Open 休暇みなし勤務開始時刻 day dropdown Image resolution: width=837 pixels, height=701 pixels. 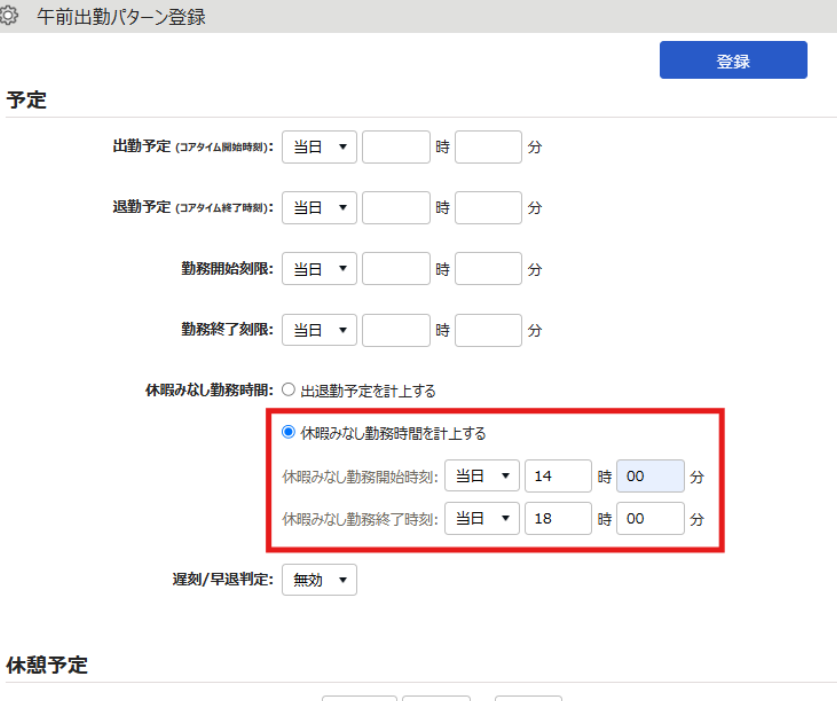pos(482,477)
